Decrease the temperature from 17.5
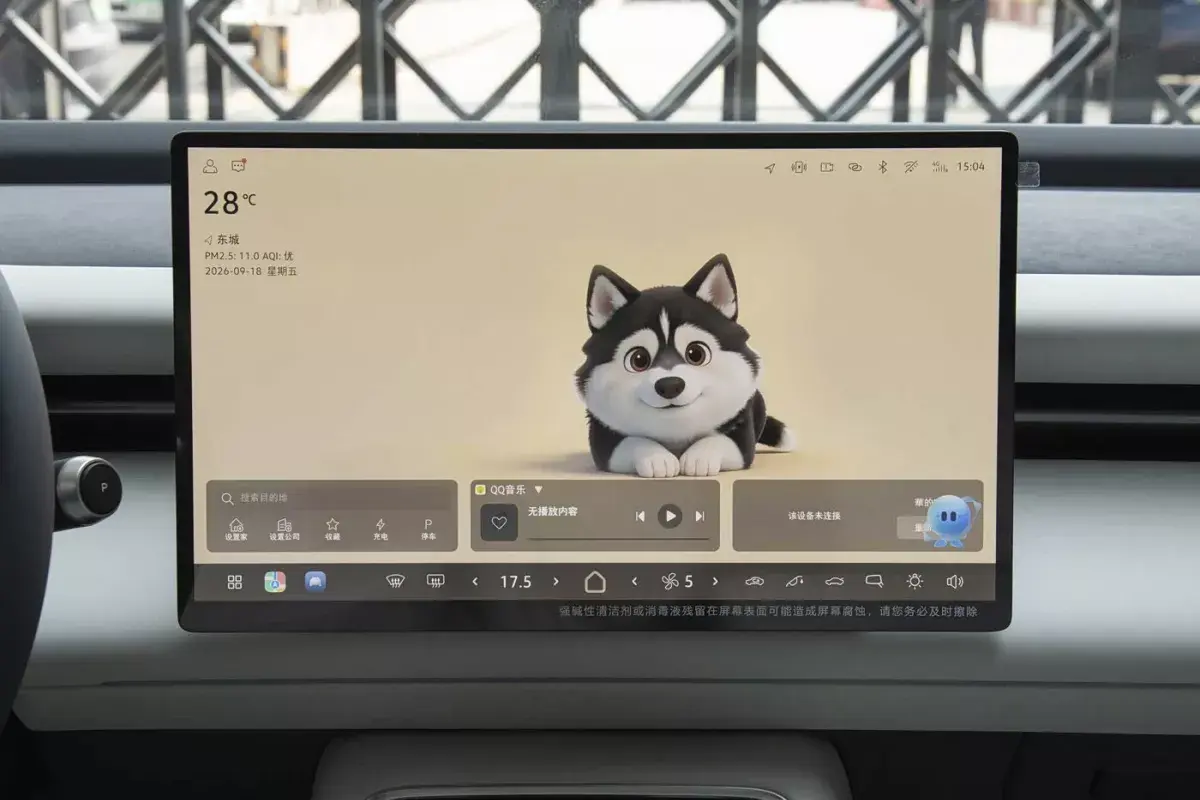 [x=475, y=582]
